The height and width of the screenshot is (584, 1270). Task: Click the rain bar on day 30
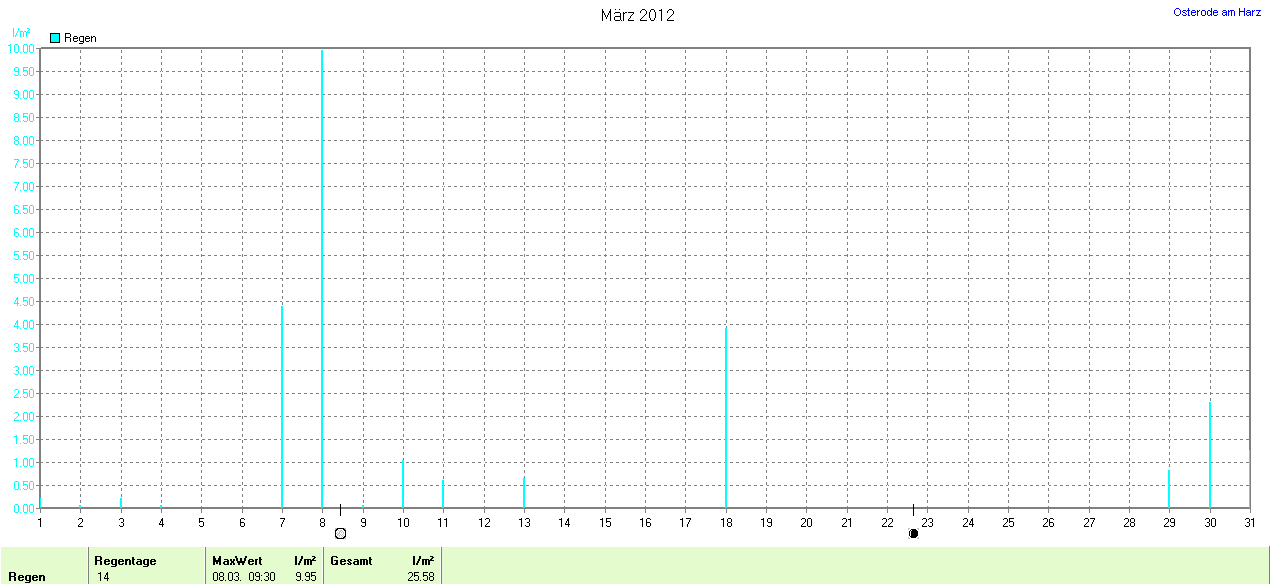click(x=1210, y=455)
